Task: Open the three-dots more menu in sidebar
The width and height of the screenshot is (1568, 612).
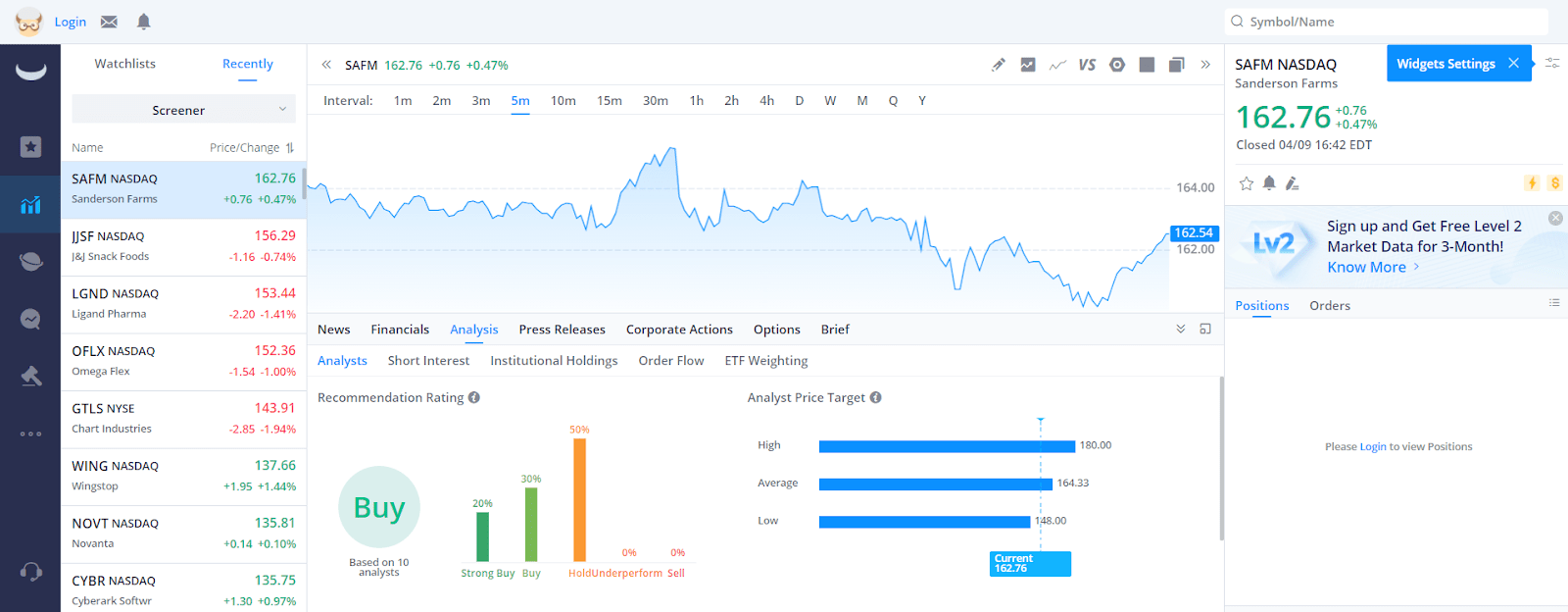Action: (30, 433)
